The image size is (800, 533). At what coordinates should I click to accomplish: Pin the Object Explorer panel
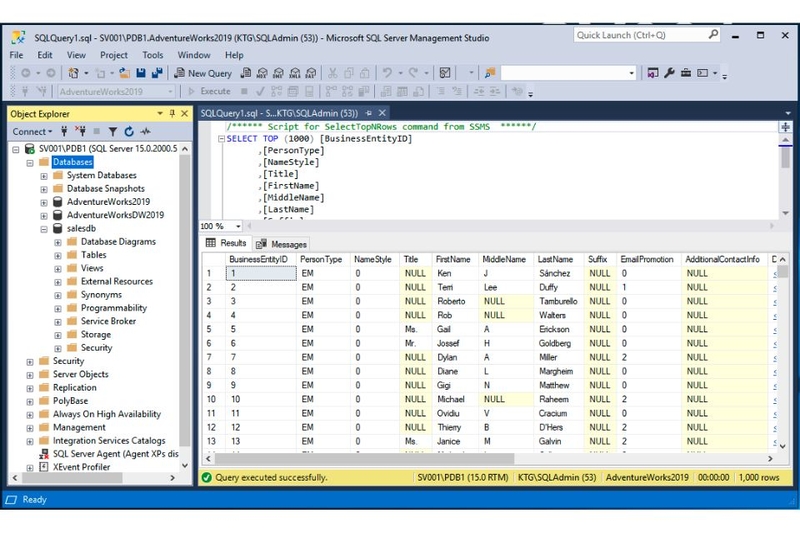172,113
